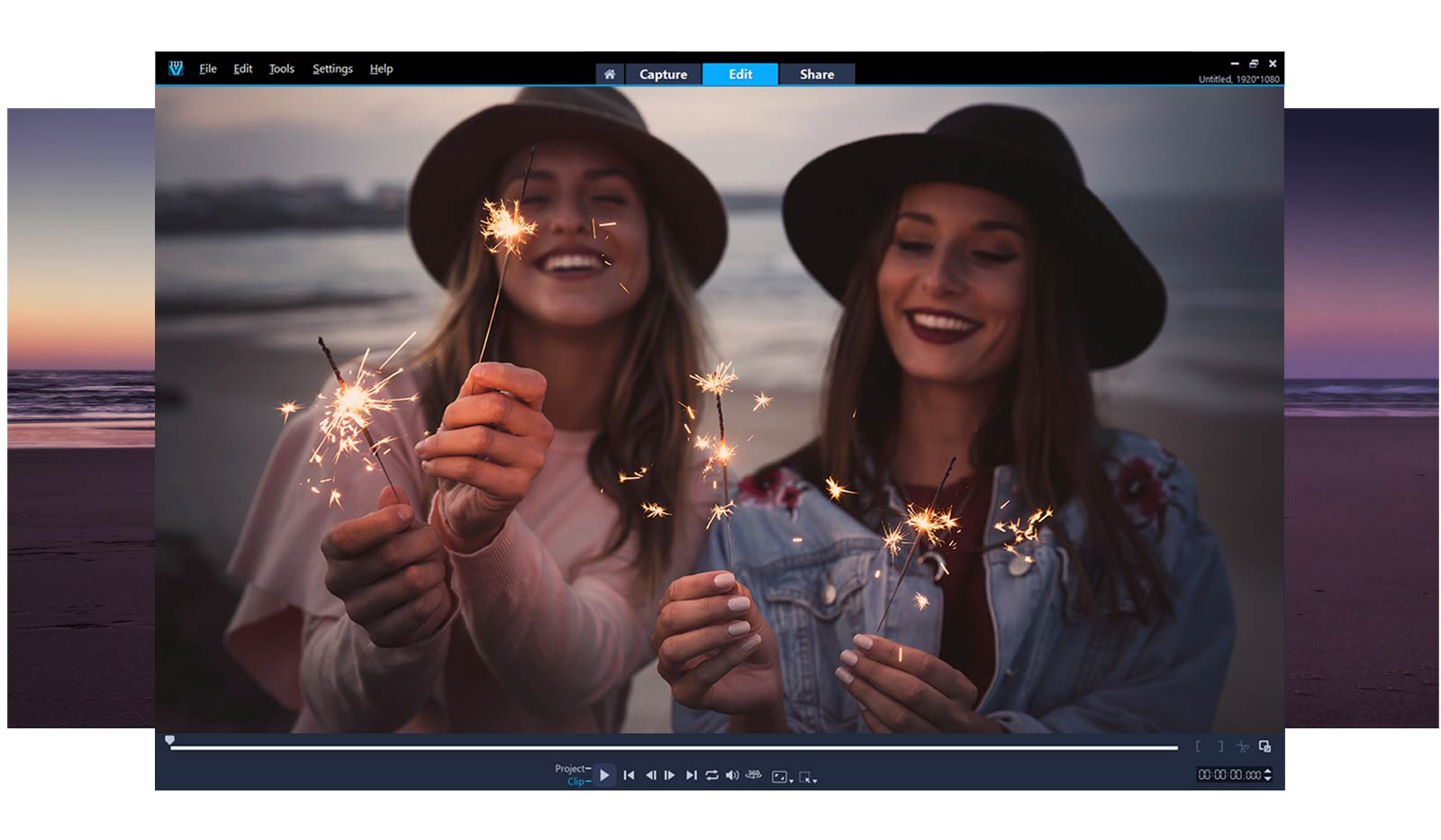Open the Capture workspace tab

[x=663, y=75]
